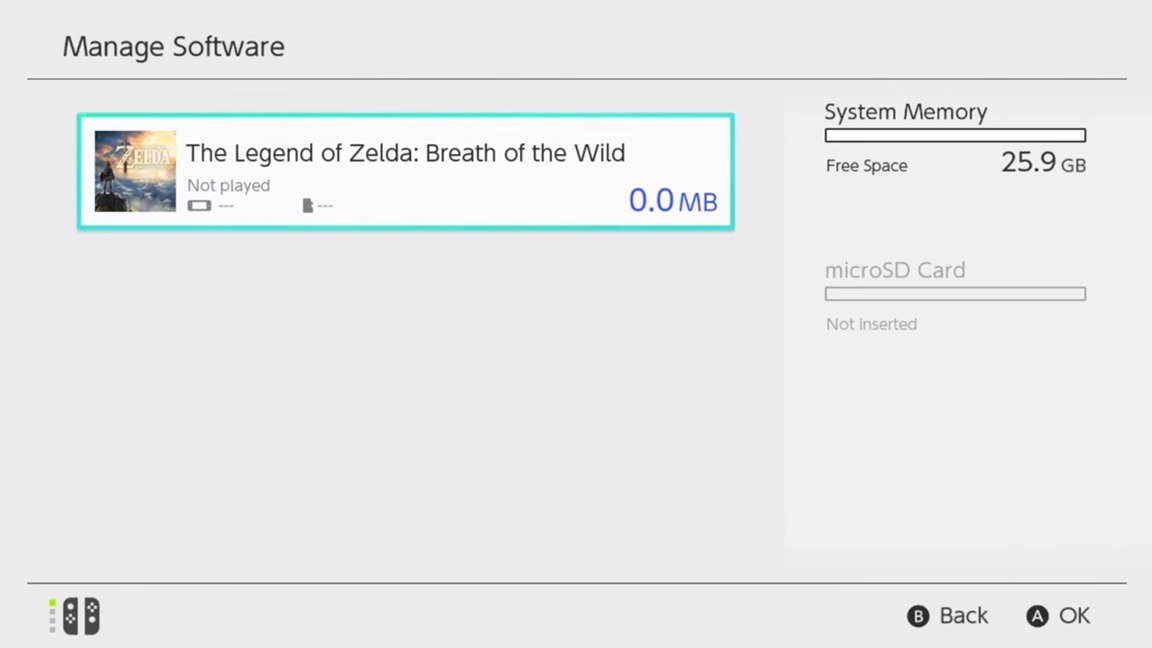This screenshot has height=648, width=1152.
Task: Click the Free Space label
Action: [x=866, y=166]
